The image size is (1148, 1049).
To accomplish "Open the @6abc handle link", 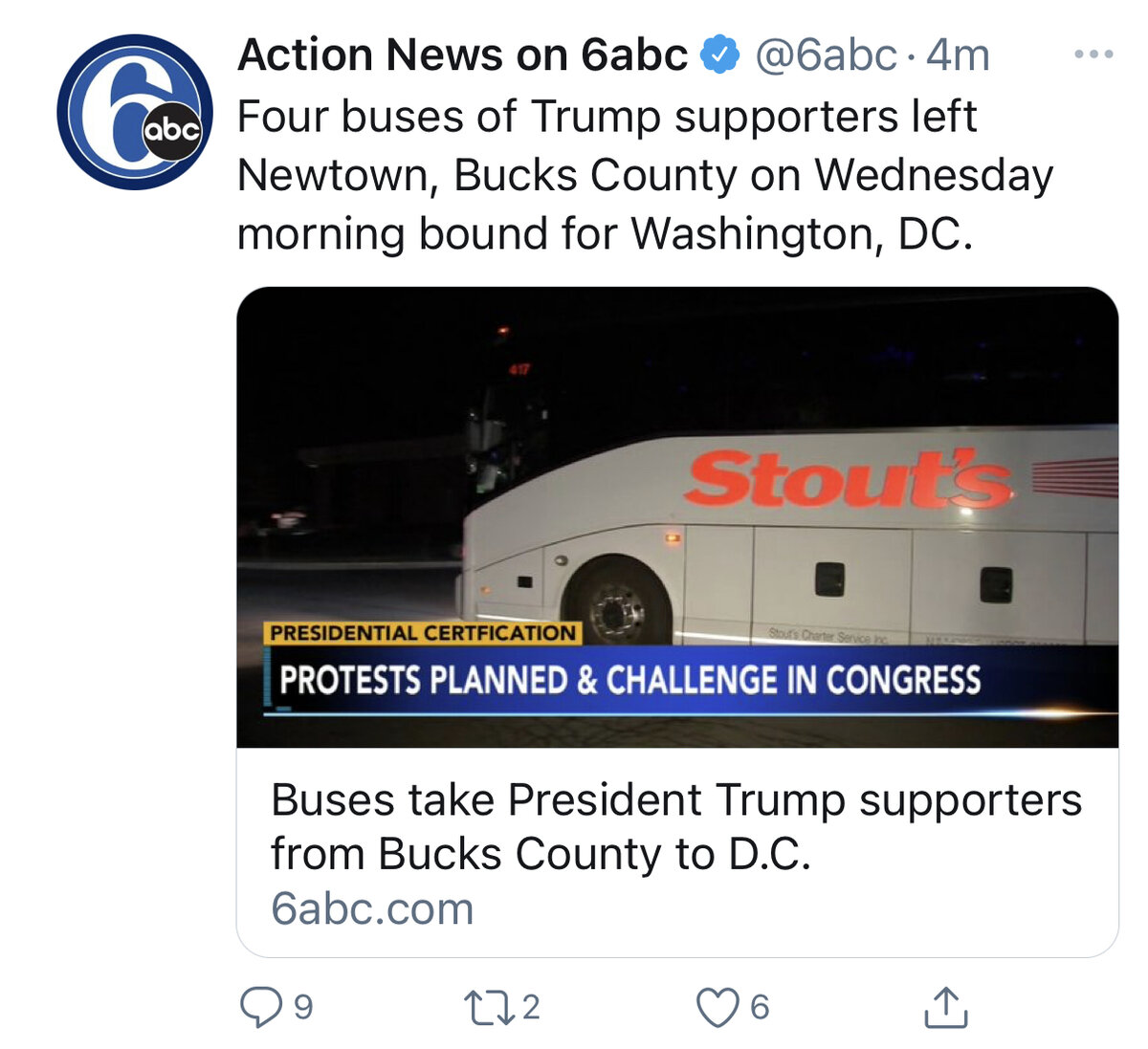I will click(826, 55).
